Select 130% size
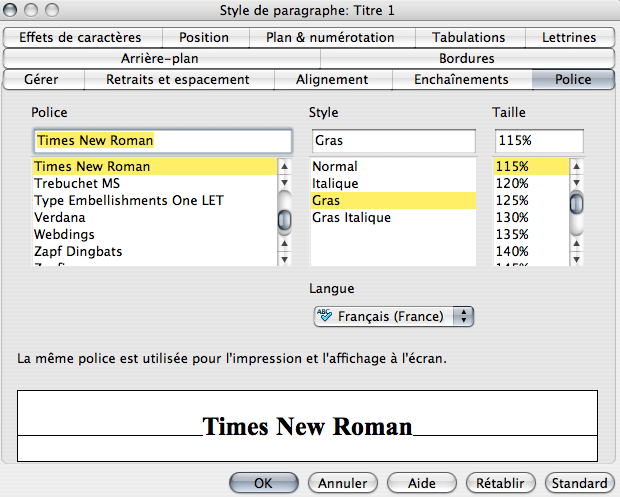The height and width of the screenshot is (497, 620). point(531,217)
